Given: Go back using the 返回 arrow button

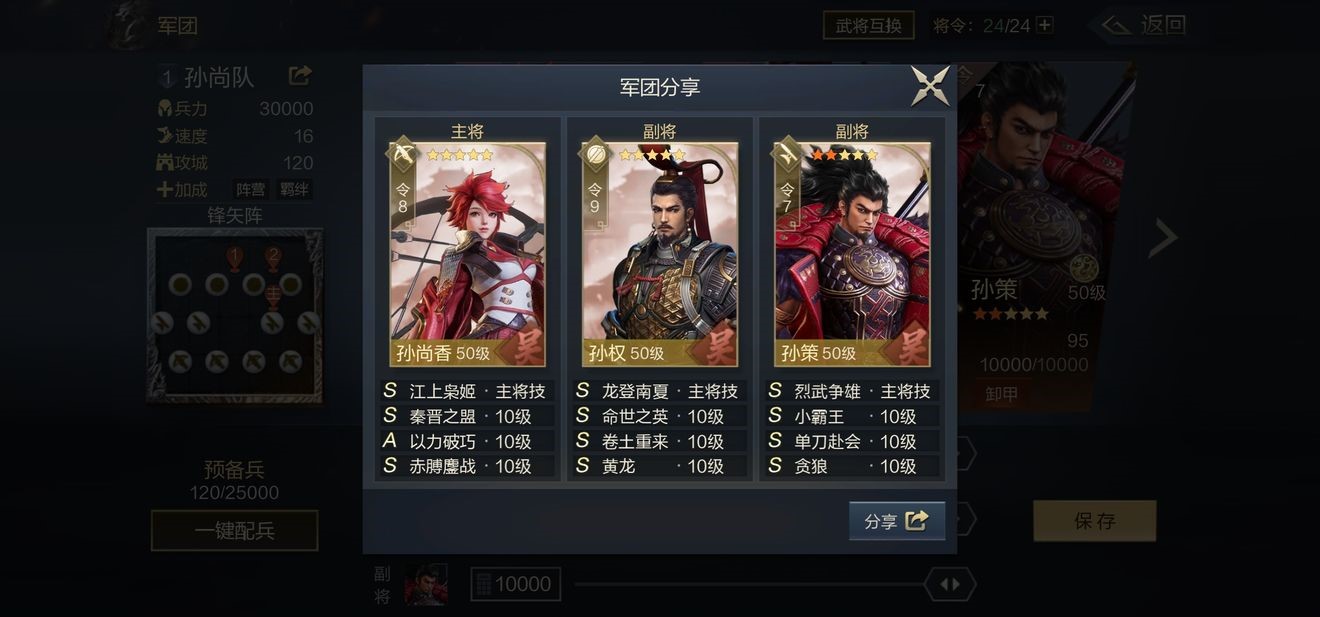Looking at the screenshot, I should [1140, 25].
